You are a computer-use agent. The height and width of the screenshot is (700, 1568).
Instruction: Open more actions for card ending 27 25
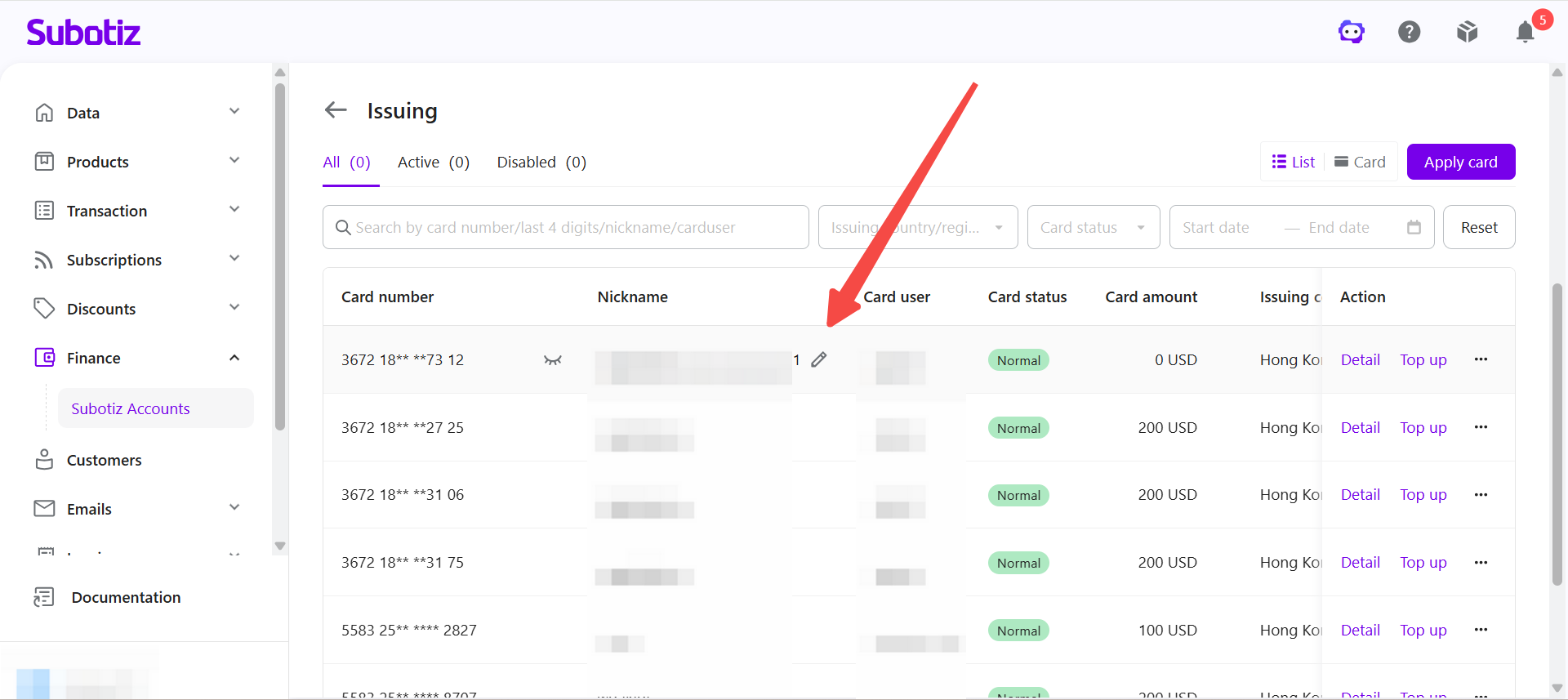(x=1481, y=427)
